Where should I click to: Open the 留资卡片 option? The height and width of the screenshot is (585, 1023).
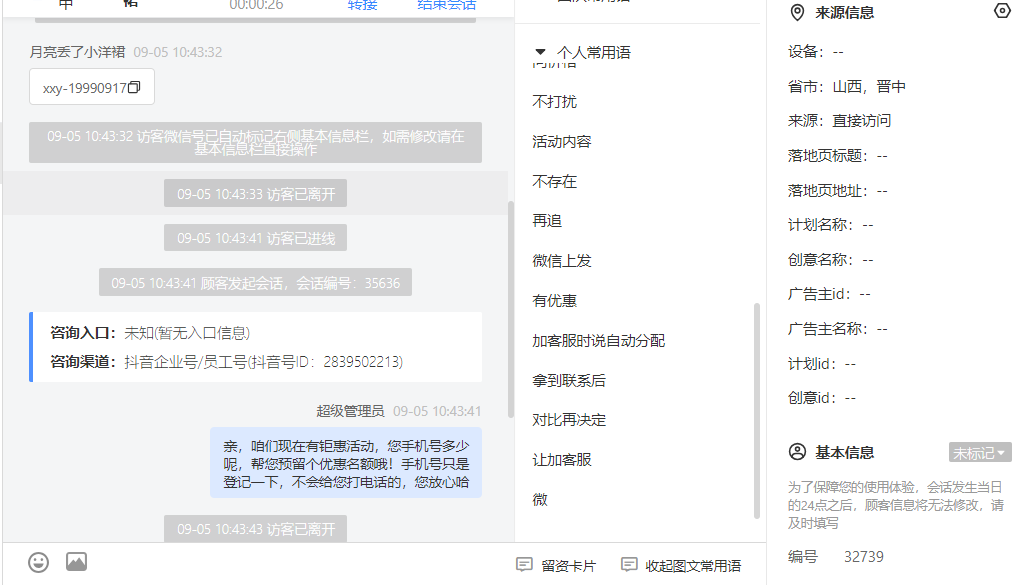[x=568, y=565]
